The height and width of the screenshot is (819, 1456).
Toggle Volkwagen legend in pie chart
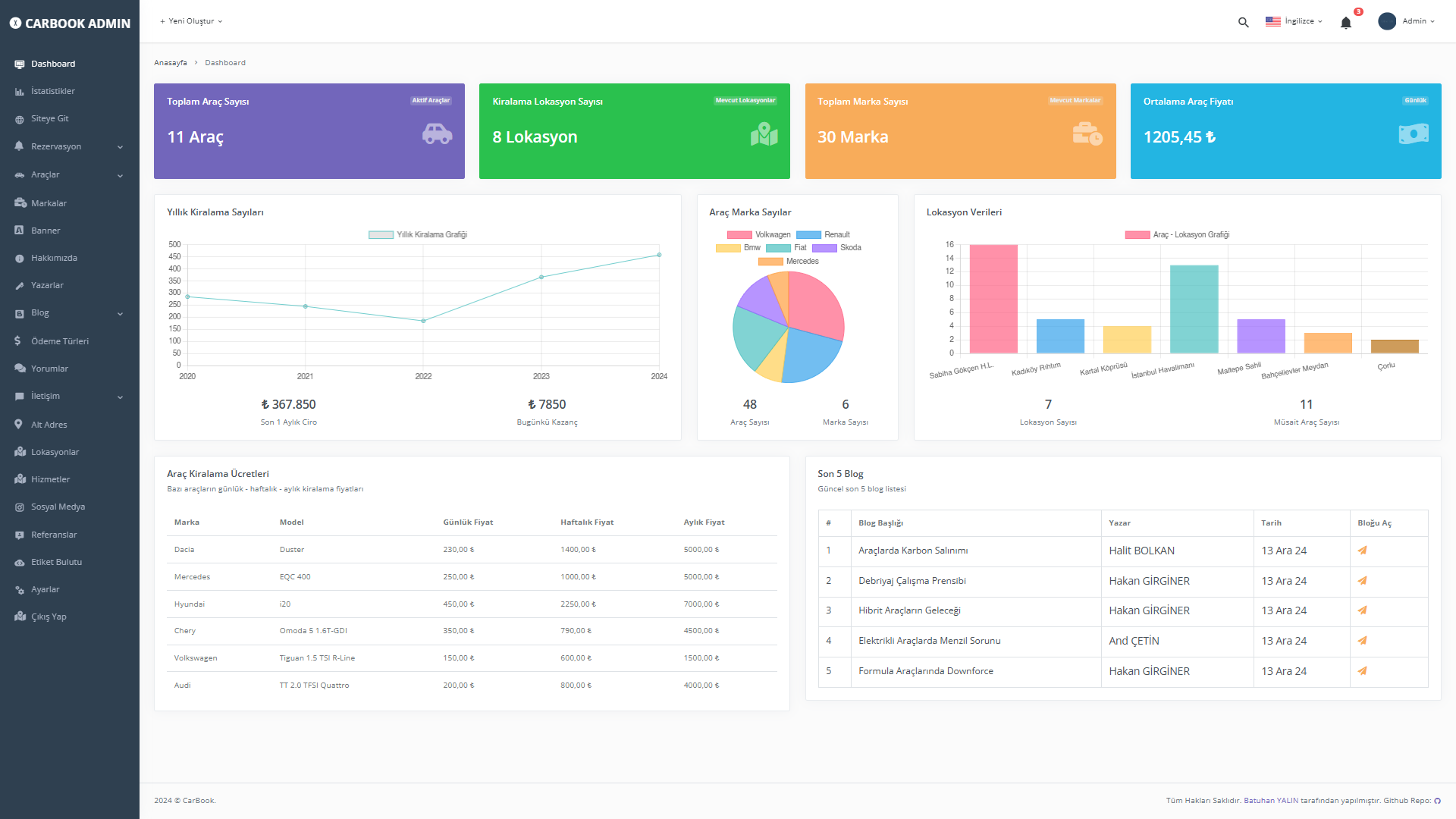(x=758, y=235)
